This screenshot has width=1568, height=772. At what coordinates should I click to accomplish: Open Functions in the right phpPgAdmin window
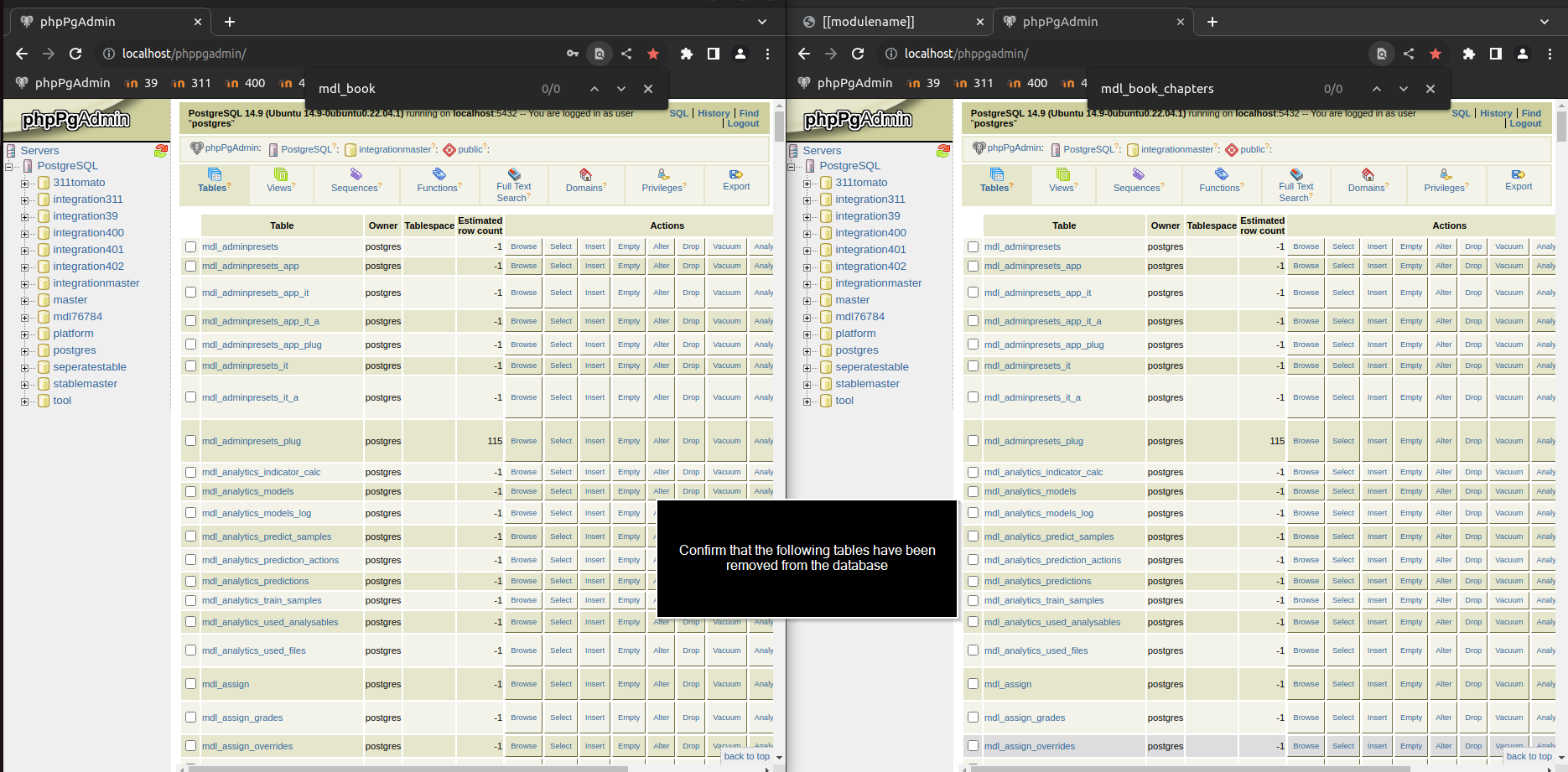point(1221,180)
